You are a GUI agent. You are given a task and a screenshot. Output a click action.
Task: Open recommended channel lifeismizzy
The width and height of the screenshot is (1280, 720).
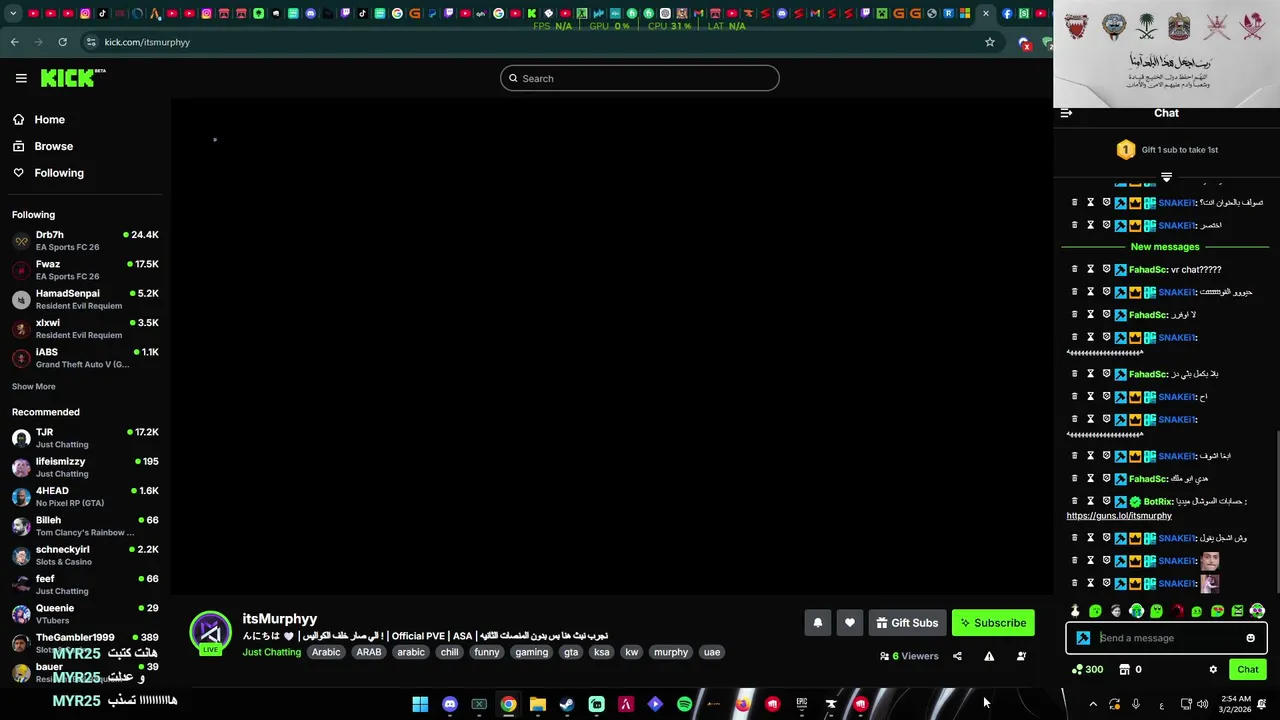(85, 467)
